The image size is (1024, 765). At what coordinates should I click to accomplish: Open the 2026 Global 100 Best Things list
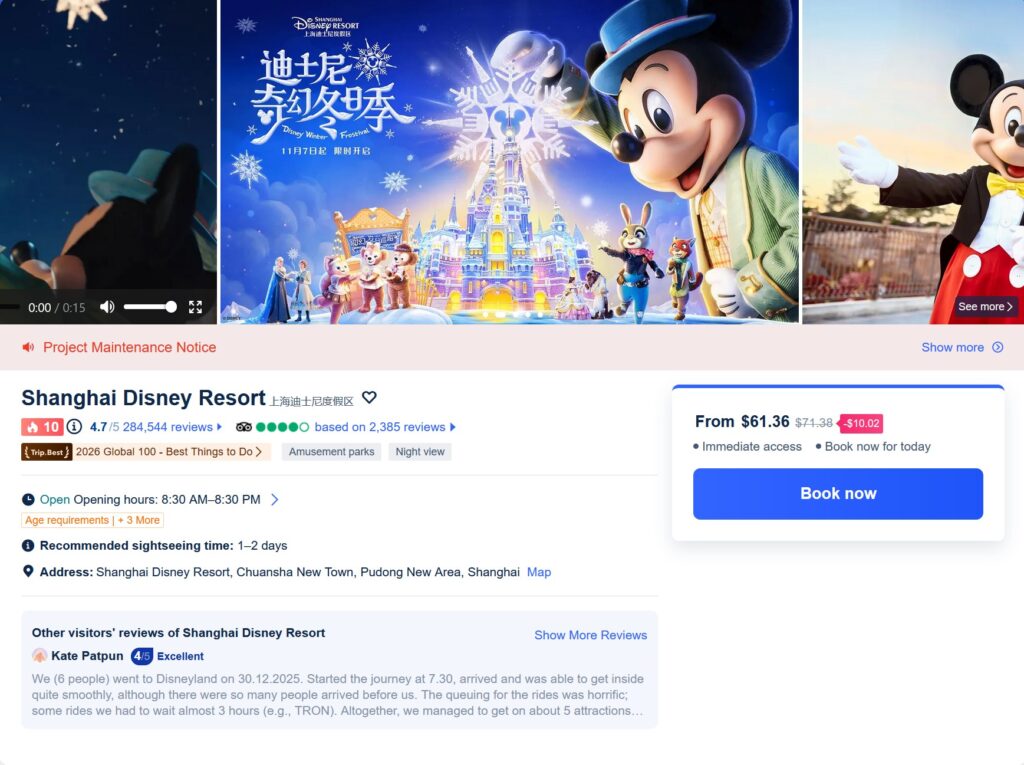click(x=168, y=451)
